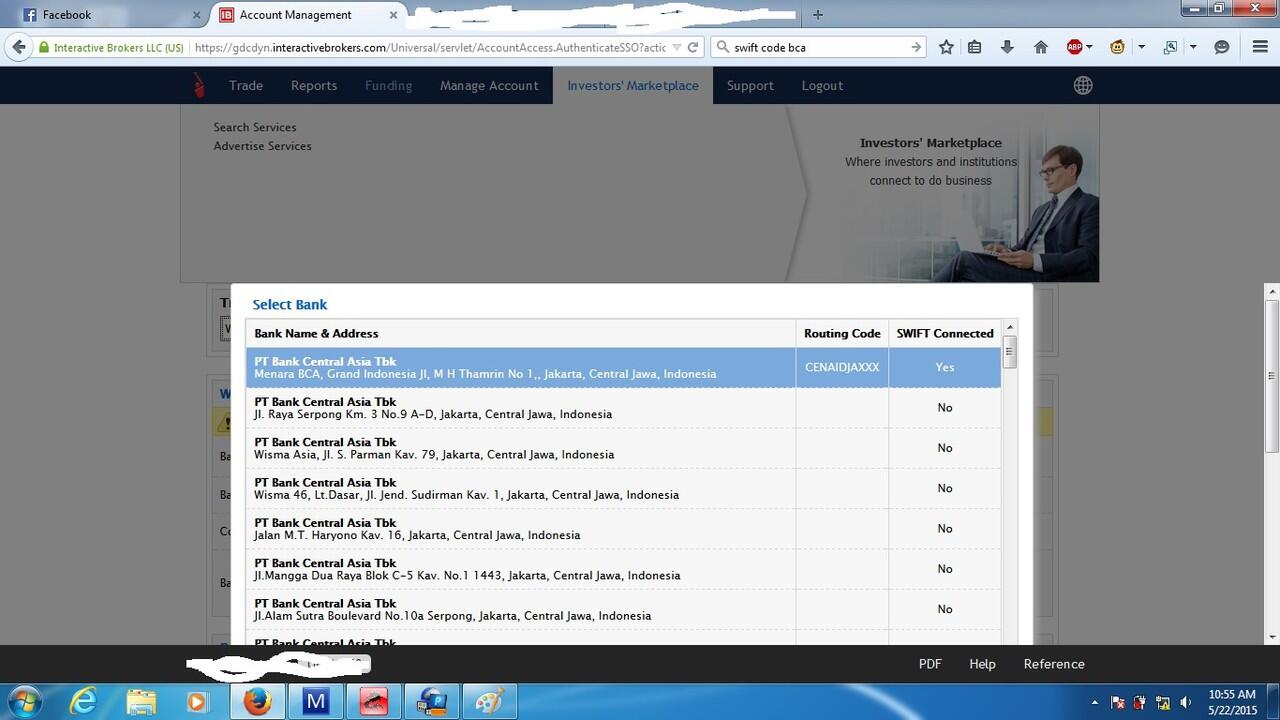The image size is (1280, 720).
Task: Bookmark this page with the star icon
Action: (x=946, y=47)
